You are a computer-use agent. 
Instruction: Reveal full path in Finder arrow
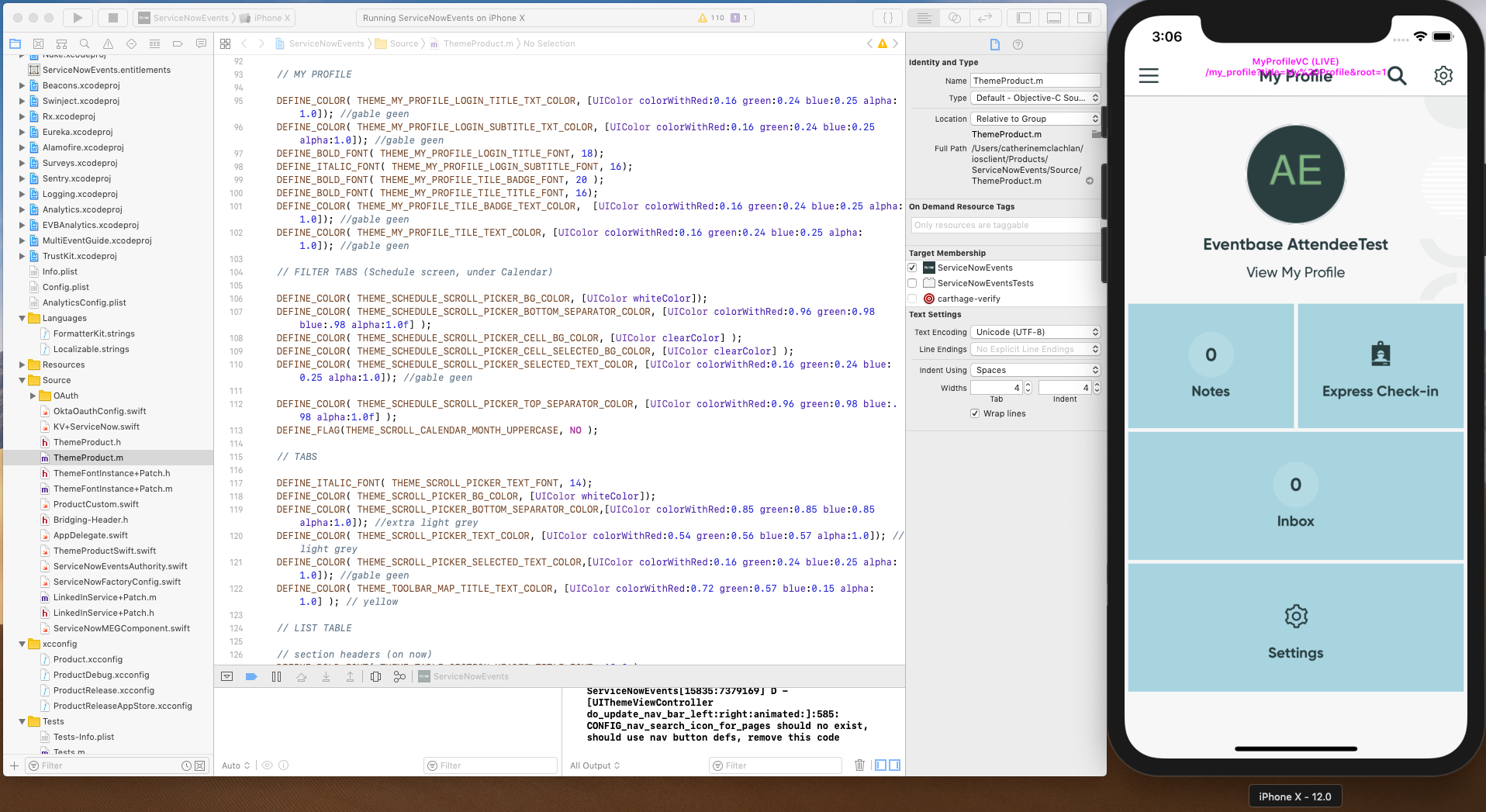(1090, 181)
